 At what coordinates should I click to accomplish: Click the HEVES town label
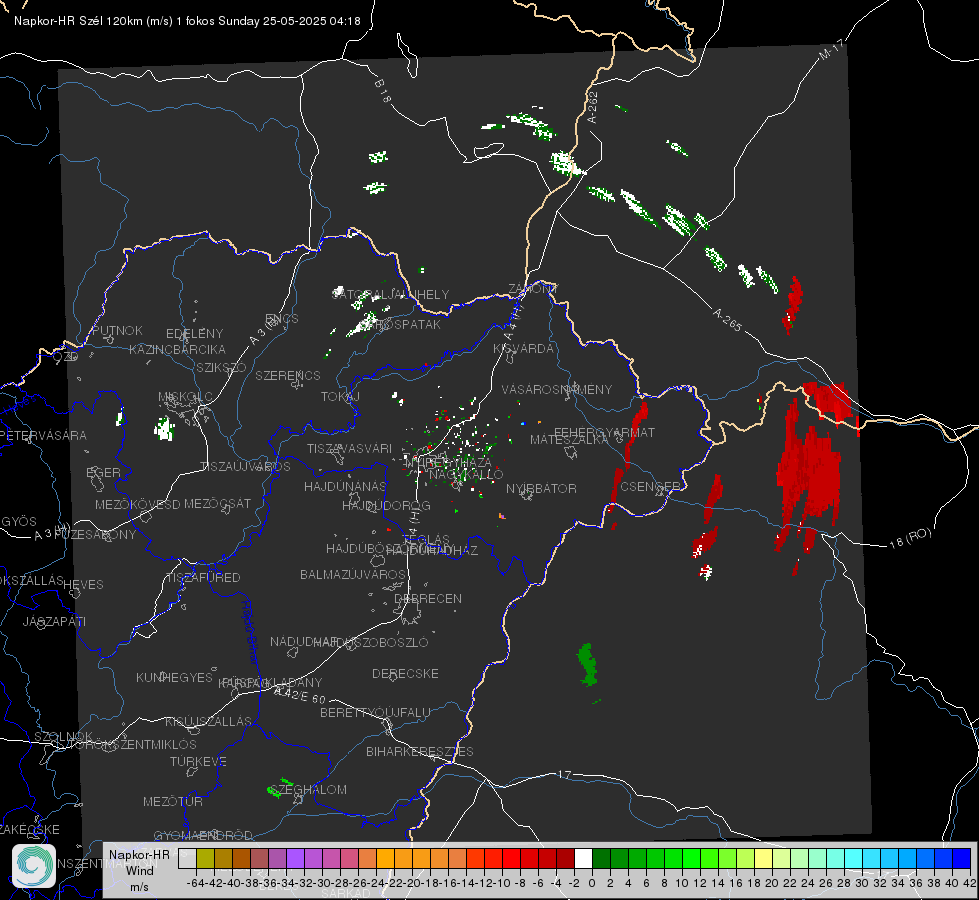[x=83, y=585]
